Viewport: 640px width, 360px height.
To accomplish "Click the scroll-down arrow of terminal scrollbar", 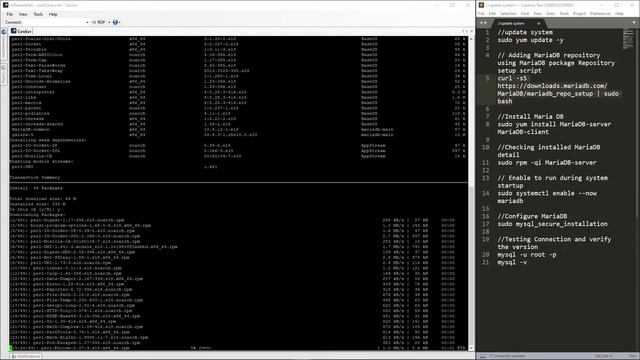I will (471, 349).
